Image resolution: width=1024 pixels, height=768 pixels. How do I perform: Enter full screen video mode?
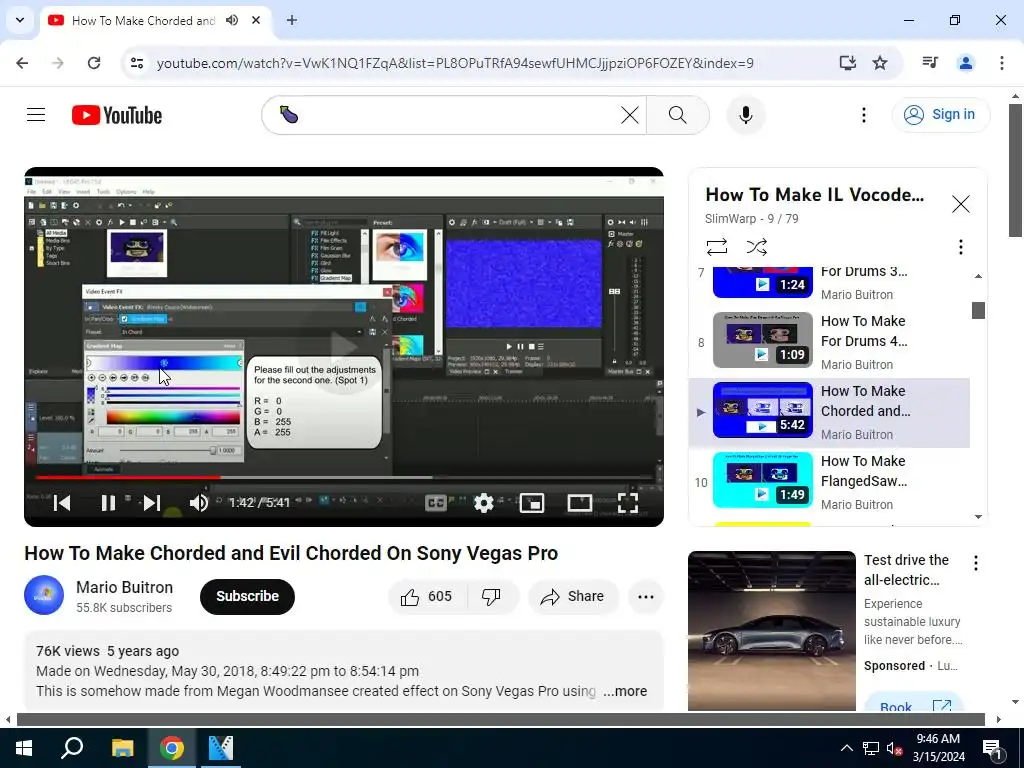(628, 502)
